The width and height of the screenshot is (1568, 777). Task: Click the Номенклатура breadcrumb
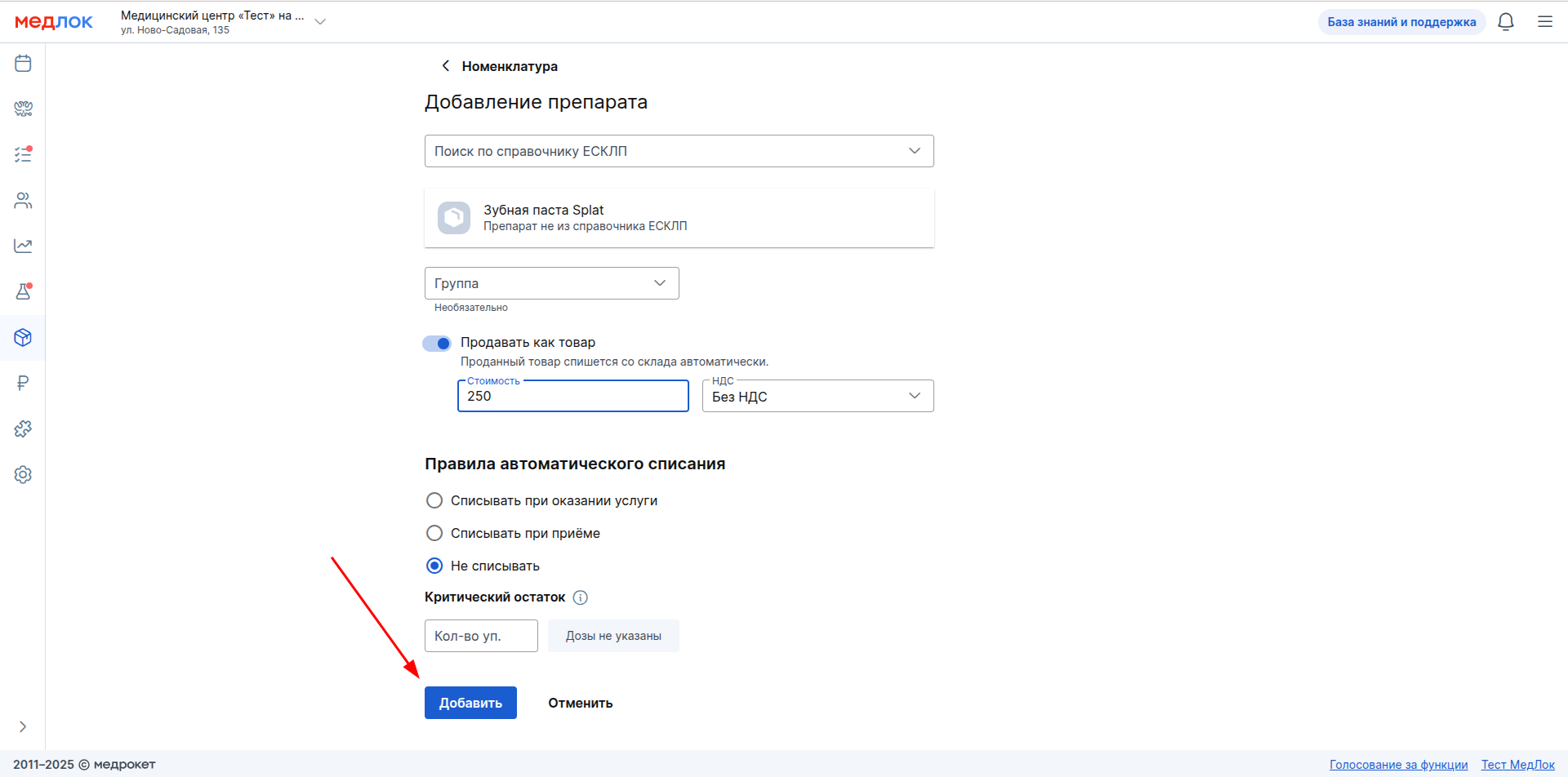[x=510, y=66]
